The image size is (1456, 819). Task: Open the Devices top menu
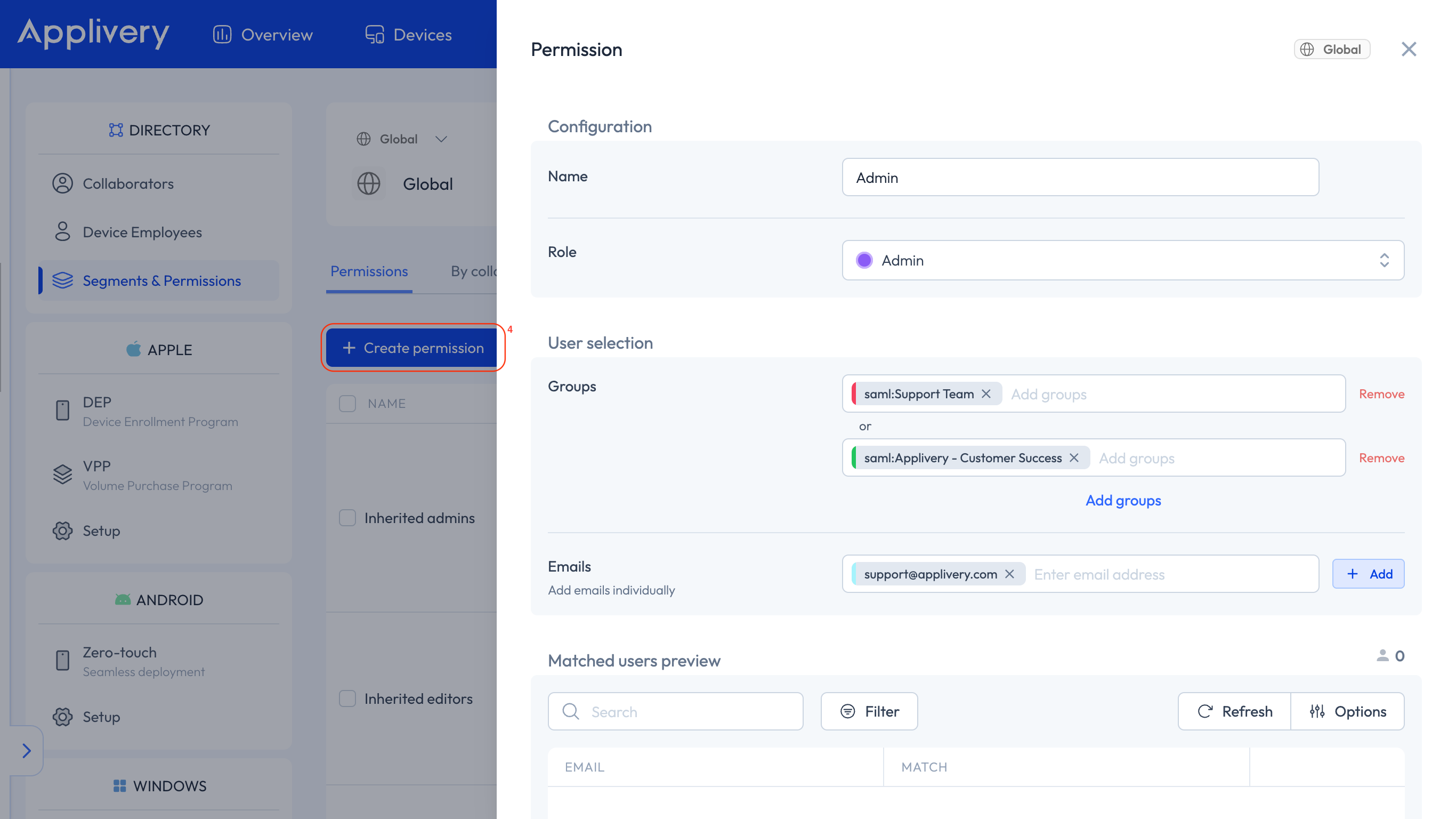(x=409, y=35)
